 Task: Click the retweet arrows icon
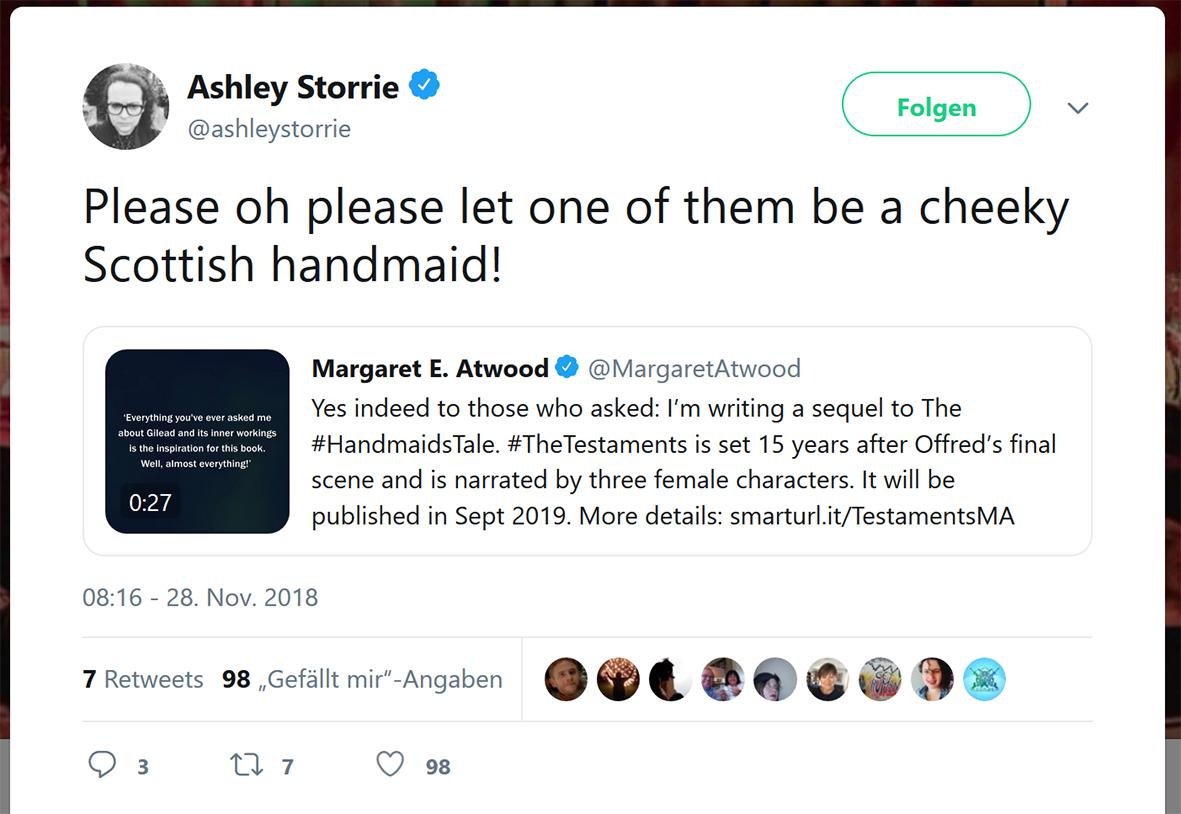pos(246,765)
